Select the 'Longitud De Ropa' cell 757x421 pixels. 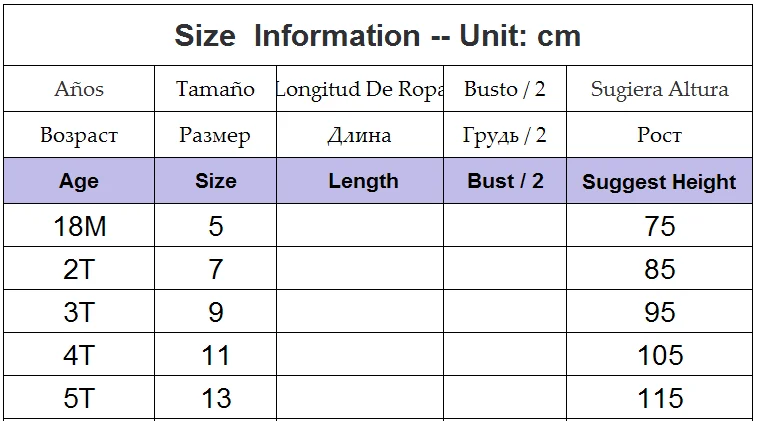click(360, 89)
